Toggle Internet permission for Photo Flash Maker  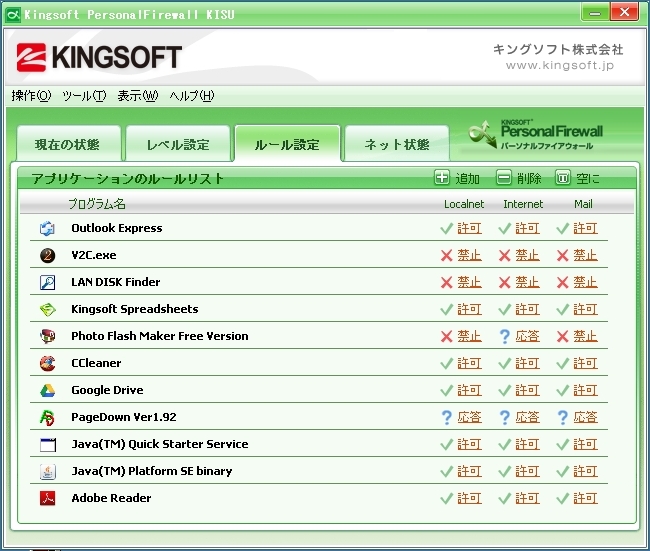point(527,336)
